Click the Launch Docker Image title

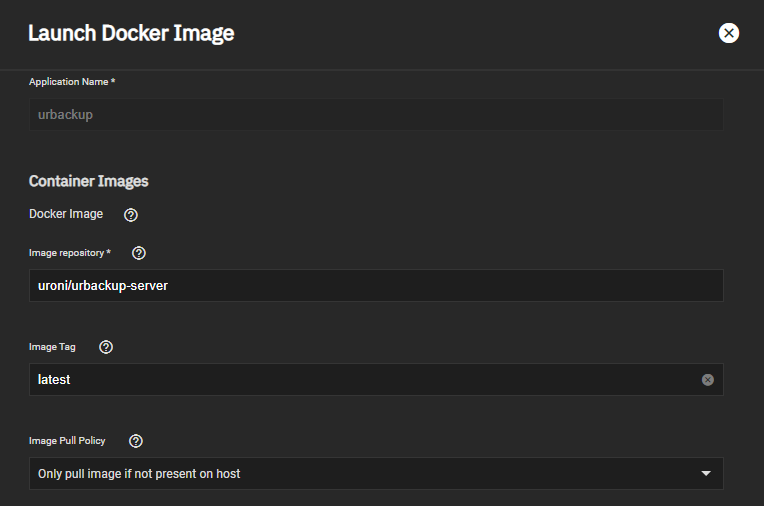131,33
